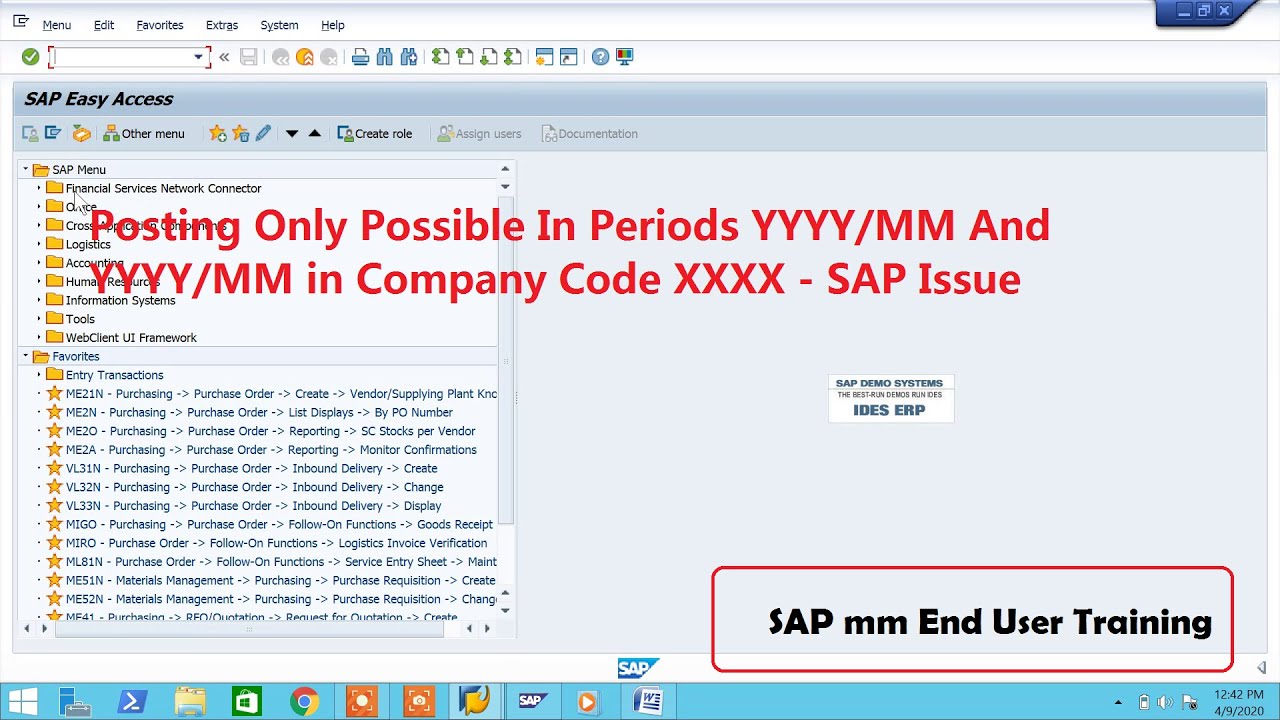The width and height of the screenshot is (1280, 720).
Task: Collapse the SAP Menu root node
Action: point(26,169)
